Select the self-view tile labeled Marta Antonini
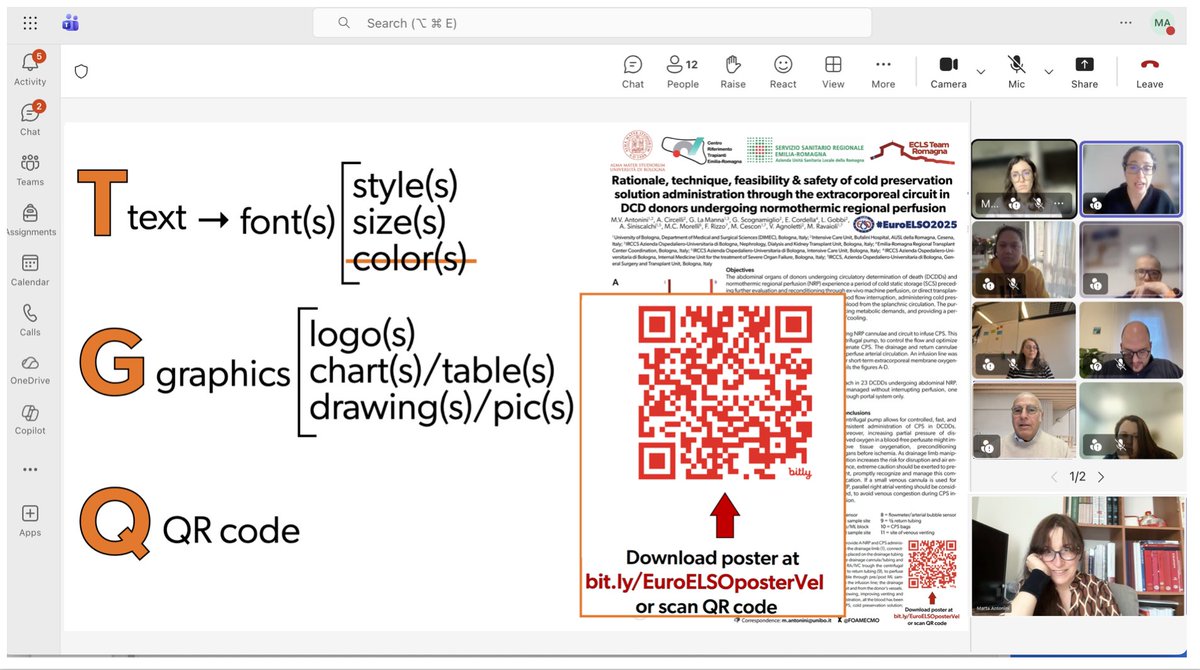This screenshot has height=670, width=1200. [x=1078, y=556]
